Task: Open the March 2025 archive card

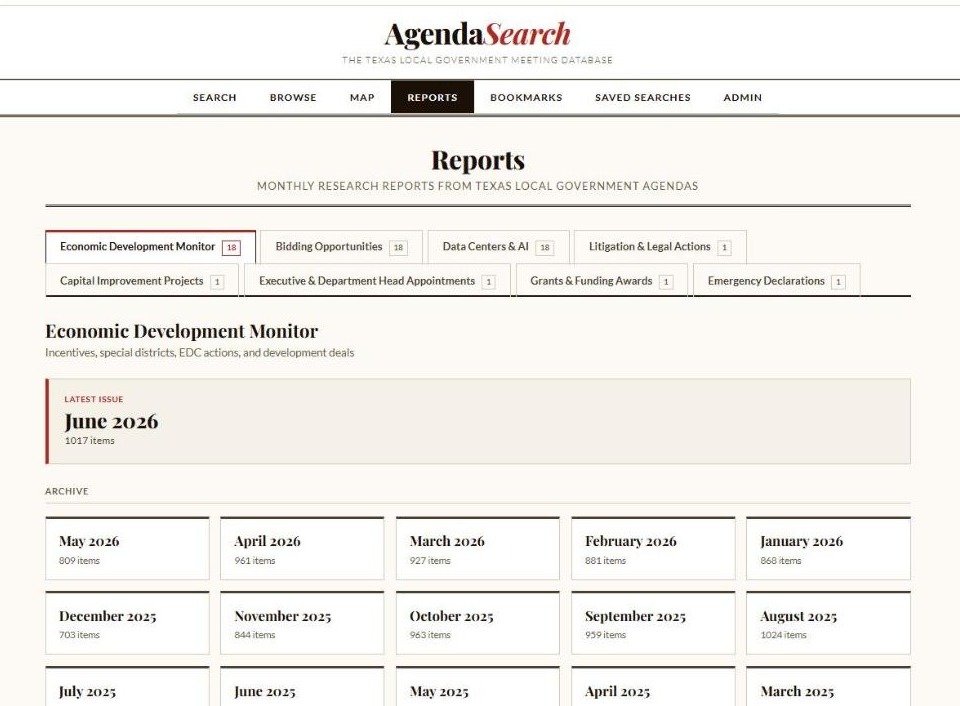Action: pos(828,686)
